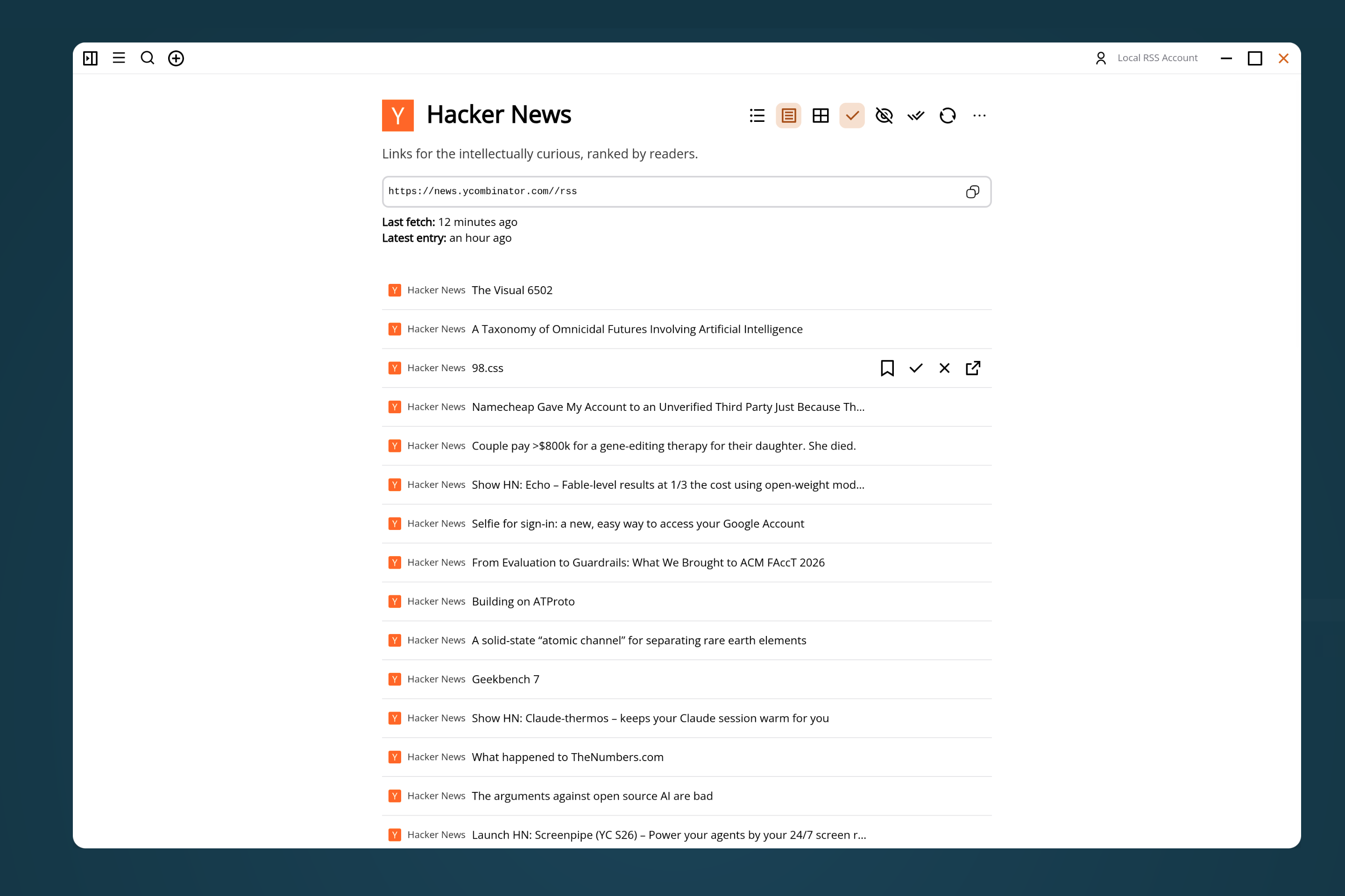Minimize the application window
The width and height of the screenshot is (1345, 896).
point(1226,58)
